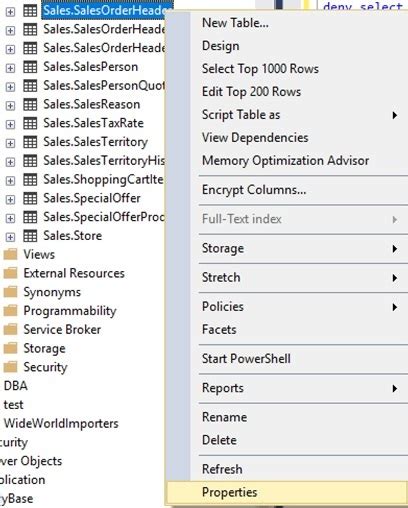Click the Synonyms folder icon

coord(10,292)
